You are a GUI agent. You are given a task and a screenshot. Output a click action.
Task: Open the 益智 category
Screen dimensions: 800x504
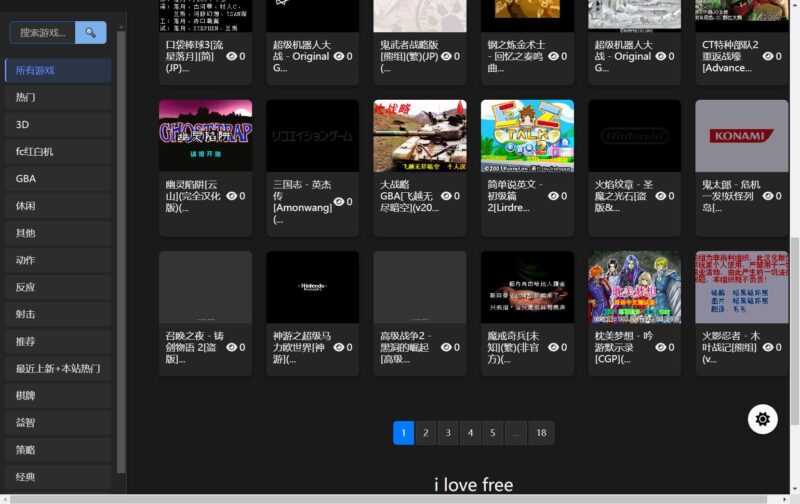pos(58,422)
